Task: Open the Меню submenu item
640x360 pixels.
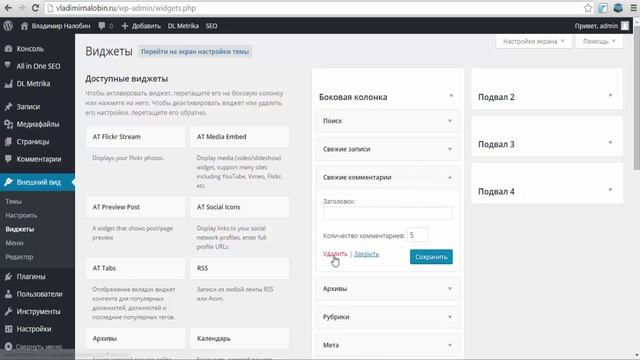Action: pos(15,243)
